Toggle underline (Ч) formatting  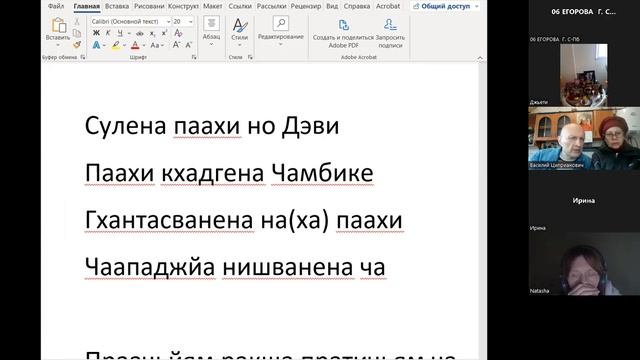[120, 33]
